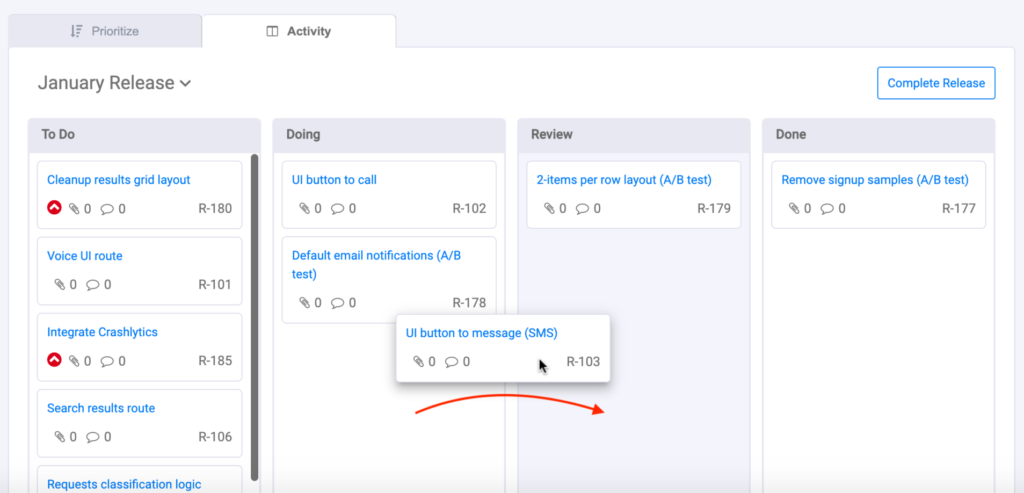Screen dimensions: 1024x493
Task: Click the R-106 ticket ID
Action: point(215,437)
